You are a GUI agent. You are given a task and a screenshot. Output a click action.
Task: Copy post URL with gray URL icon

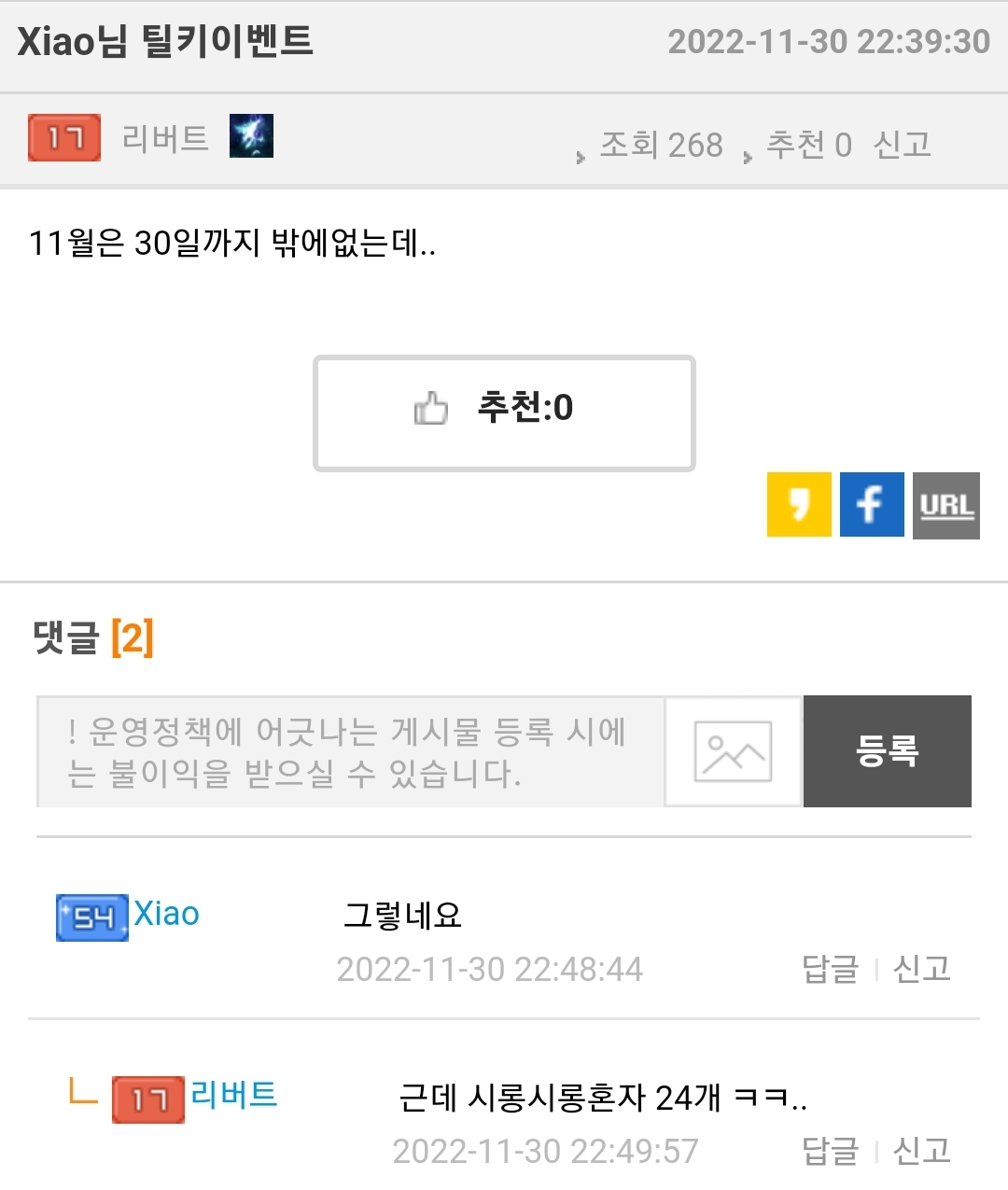[x=946, y=506]
